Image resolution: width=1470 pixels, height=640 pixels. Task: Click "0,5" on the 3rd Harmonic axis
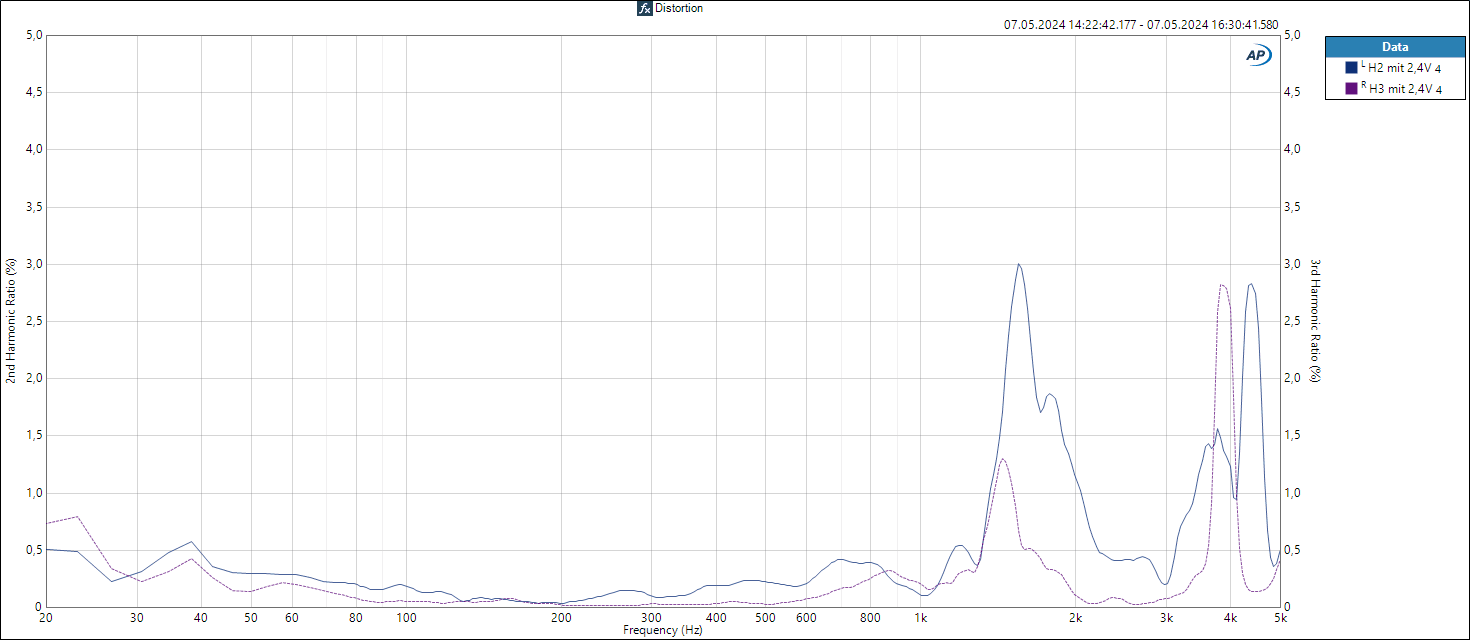point(1291,550)
